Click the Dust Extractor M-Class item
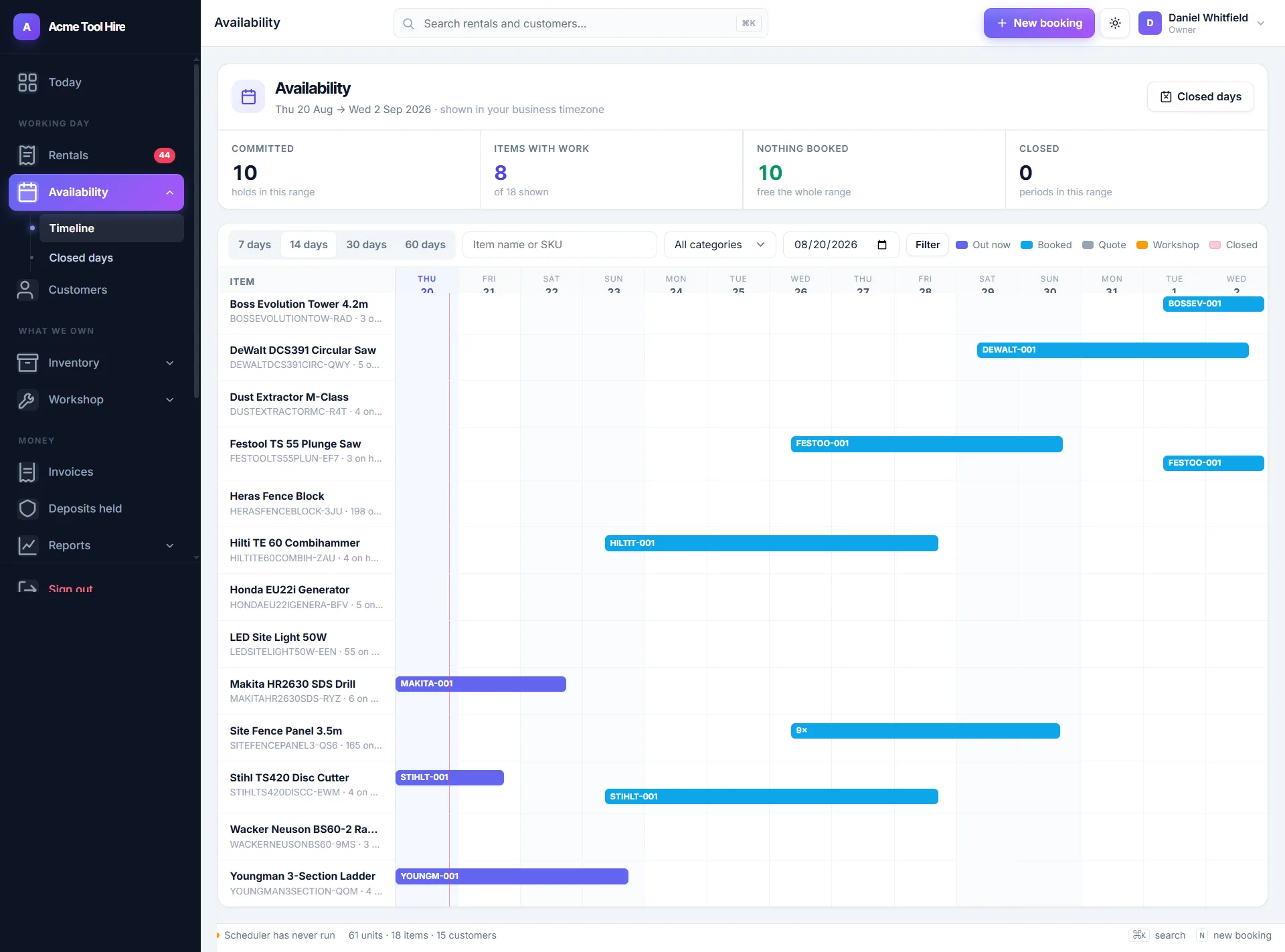Image resolution: width=1285 pixels, height=952 pixels. tap(288, 397)
